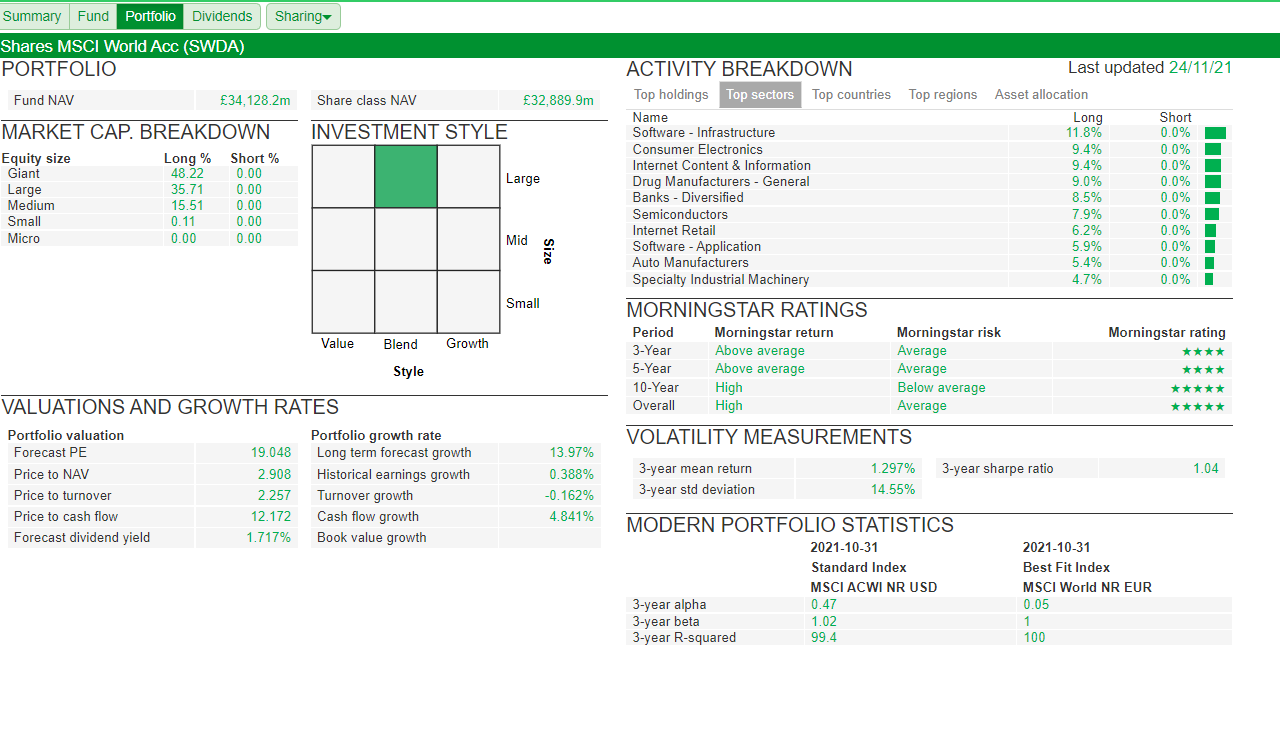
Task: Click the 10-Year Morningstar star rating
Action: 1198,388
